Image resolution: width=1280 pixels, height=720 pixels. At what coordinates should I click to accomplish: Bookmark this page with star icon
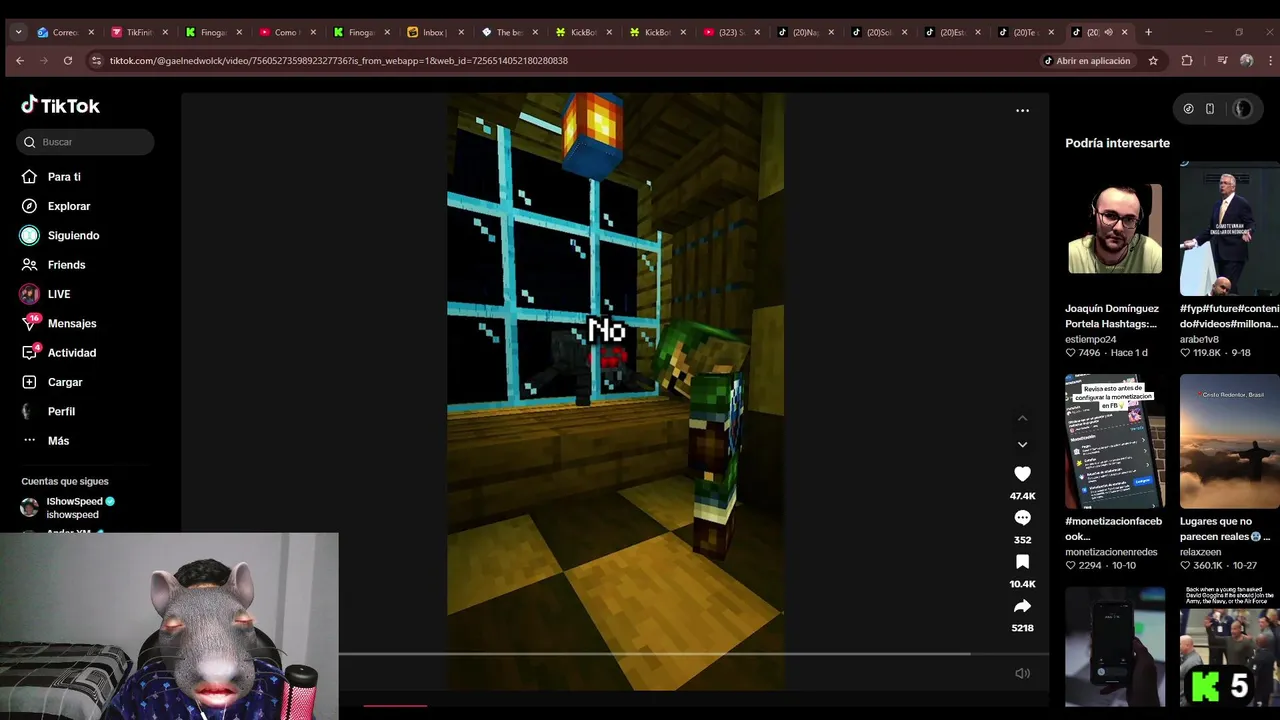[1153, 60]
